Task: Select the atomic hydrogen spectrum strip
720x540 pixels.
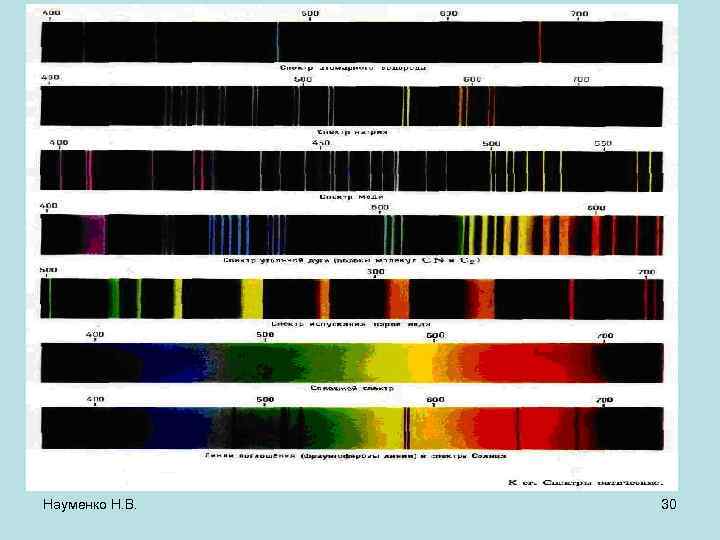Action: click(352, 42)
